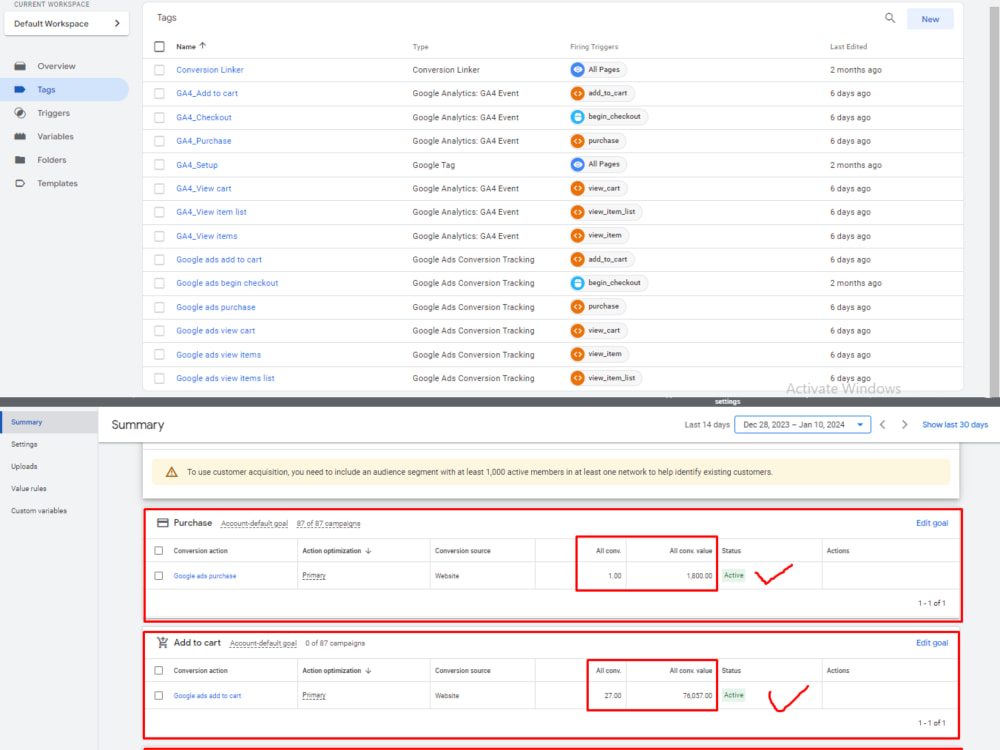Toggle the select-all tags checkbox
Screen dimensions: 1000x750
click(x=159, y=47)
